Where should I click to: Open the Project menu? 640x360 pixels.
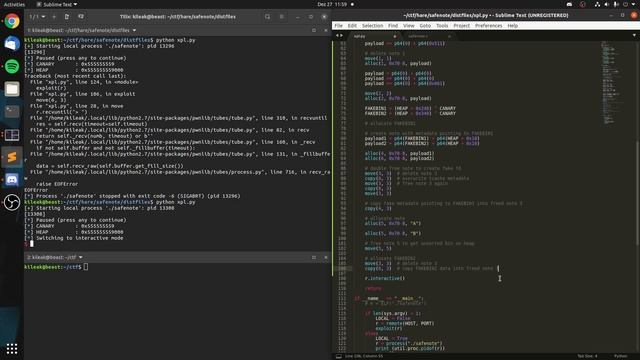click(462, 26)
